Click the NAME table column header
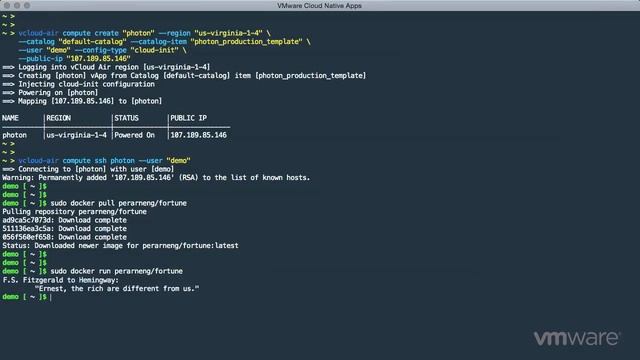This screenshot has height=360, width=640. [10, 118]
